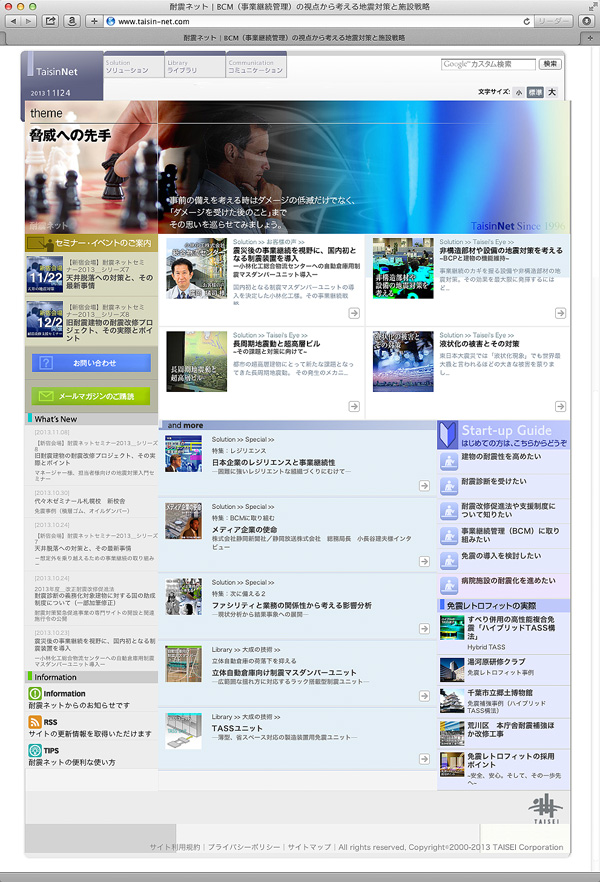This screenshot has width=600, height=882.
Task: Click the Safari back arrow button
Action: (13, 21)
